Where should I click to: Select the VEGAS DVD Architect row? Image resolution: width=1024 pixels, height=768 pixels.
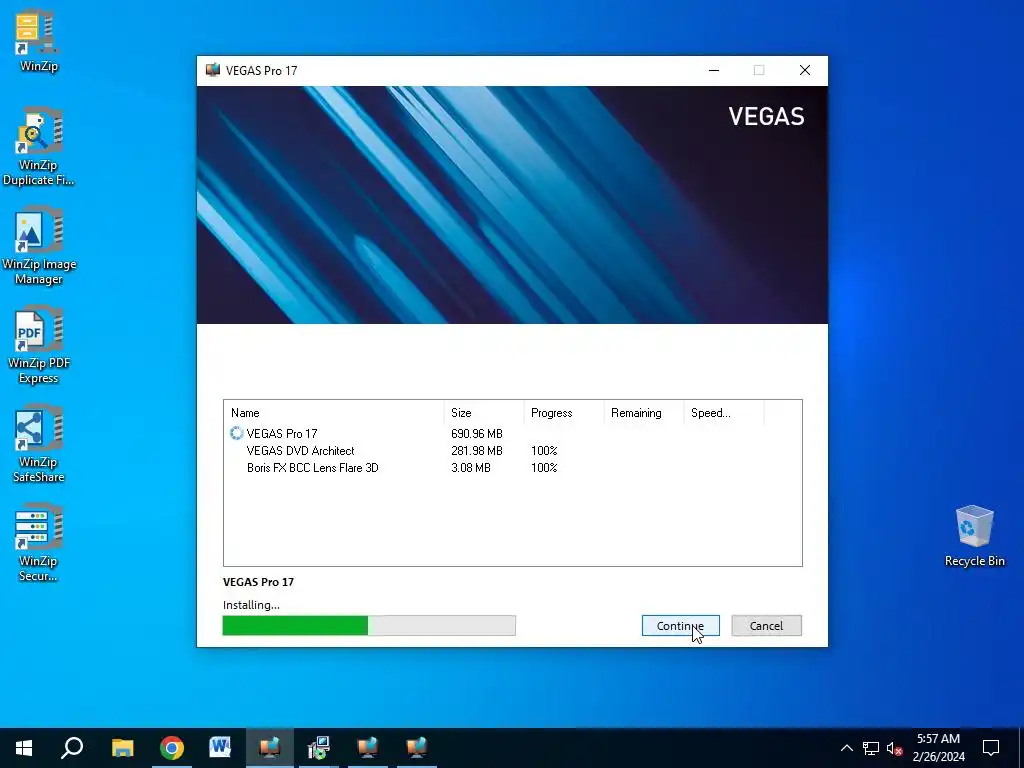(x=513, y=451)
